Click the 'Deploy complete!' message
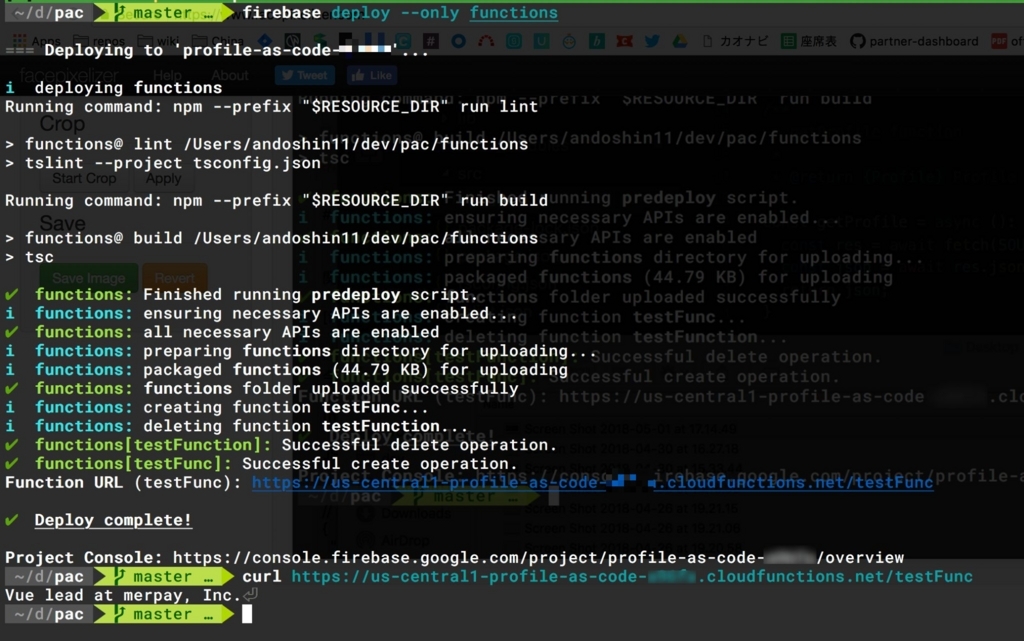 [x=113, y=520]
